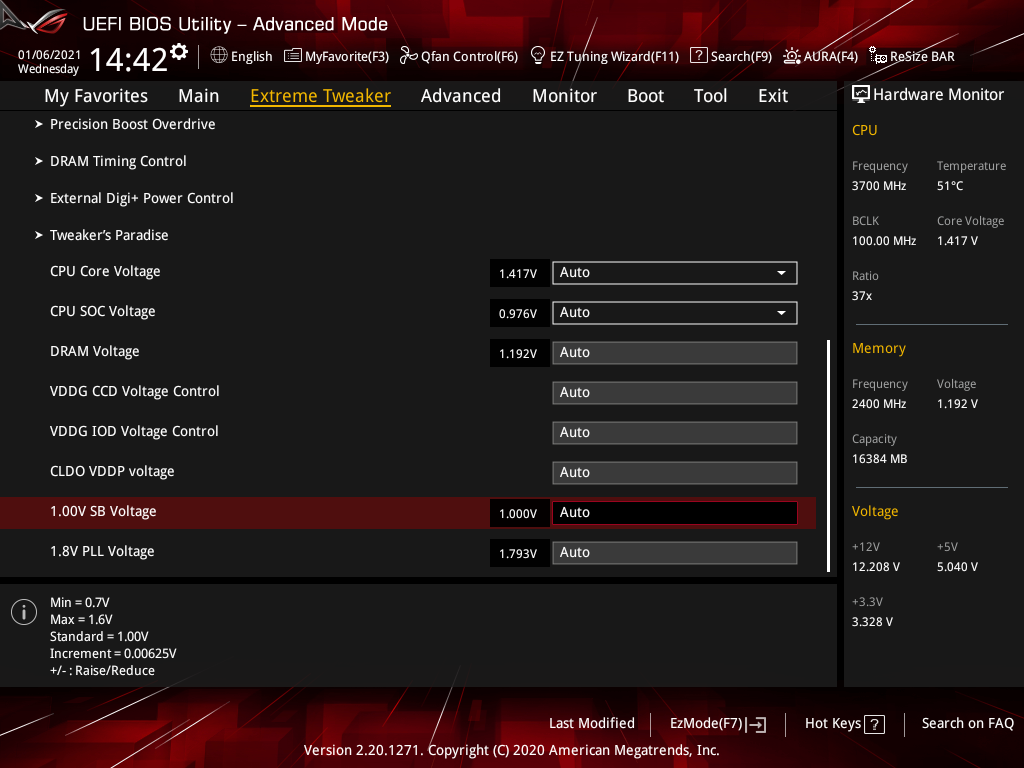Open CPU SOC Voltage Auto dropdown
1024x768 pixels.
(675, 313)
